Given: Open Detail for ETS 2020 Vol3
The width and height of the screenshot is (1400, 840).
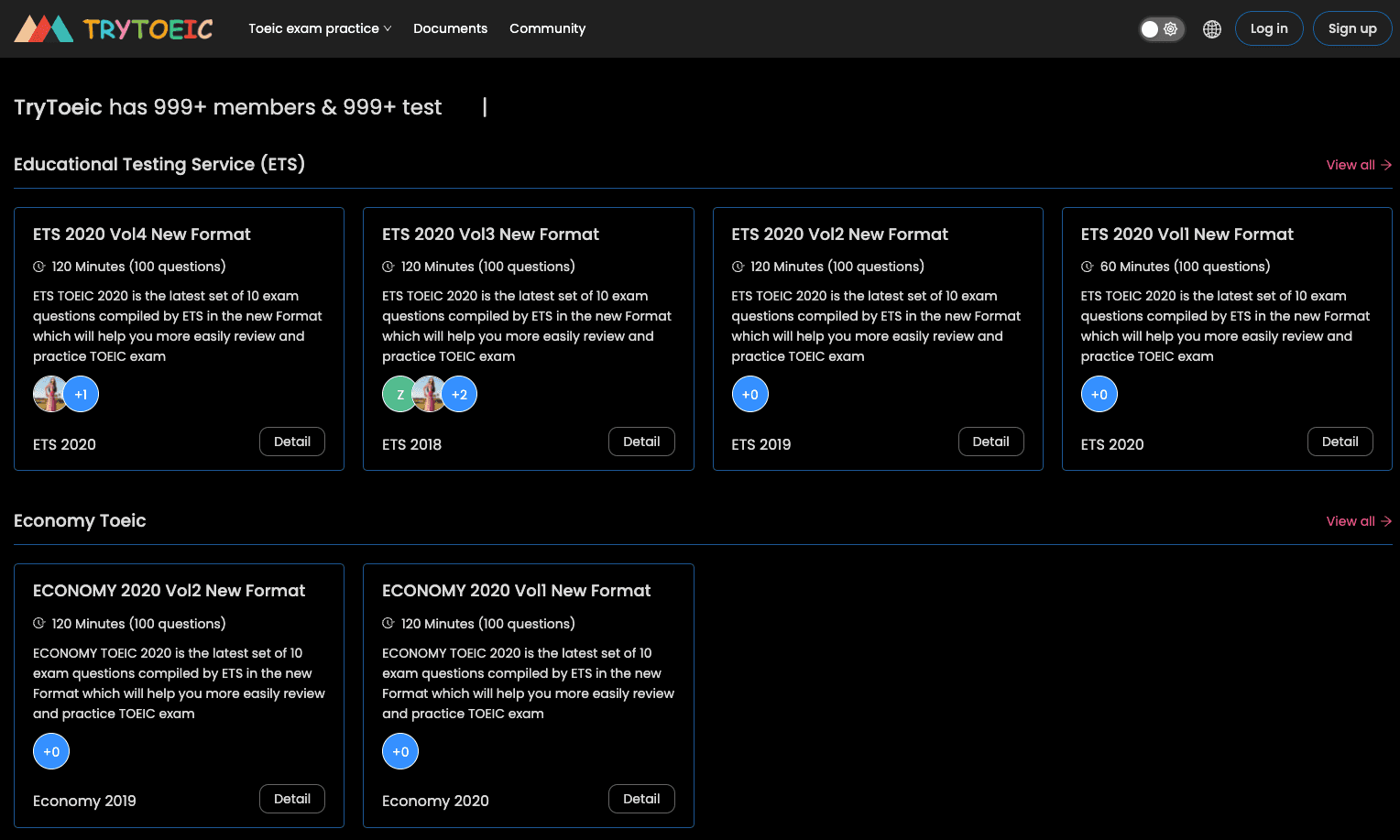Looking at the screenshot, I should point(641,442).
